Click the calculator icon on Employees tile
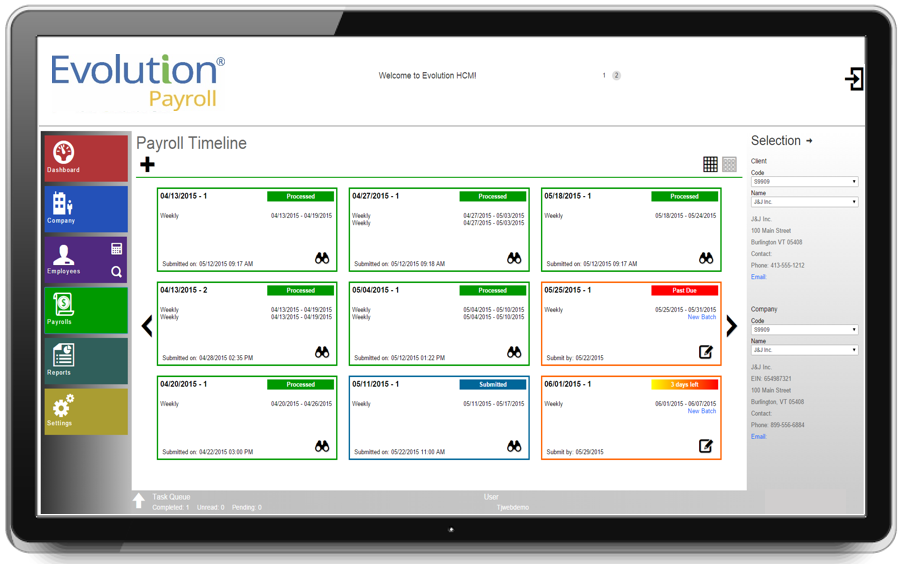Viewport: 902px width, 567px height. coord(116,248)
